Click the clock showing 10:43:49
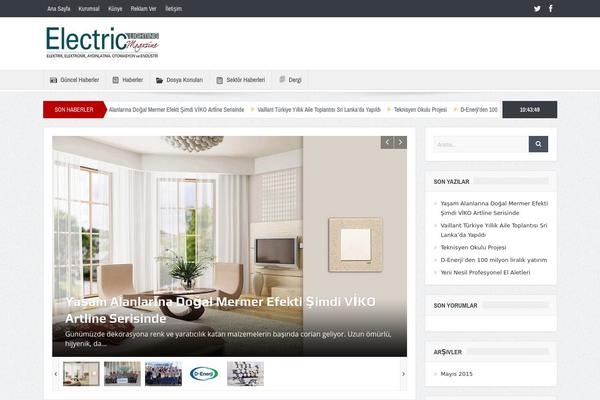Viewport: 600px width, 400px height. coord(530,109)
